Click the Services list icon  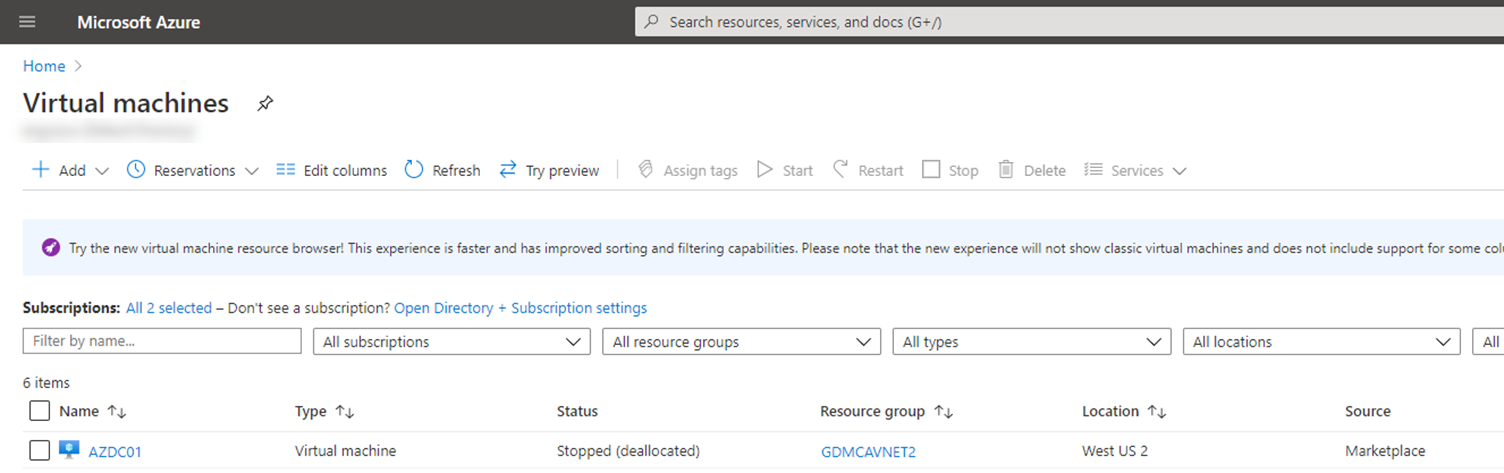pos(1094,170)
